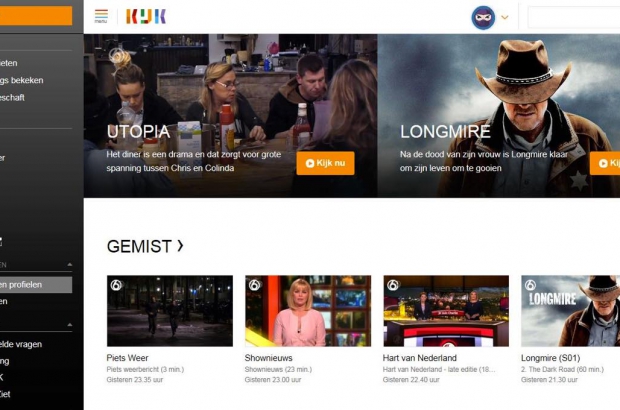The height and width of the screenshot is (410, 620).
Task: Click the SBS6 logo on Utopia banner
Action: (x=115, y=55)
